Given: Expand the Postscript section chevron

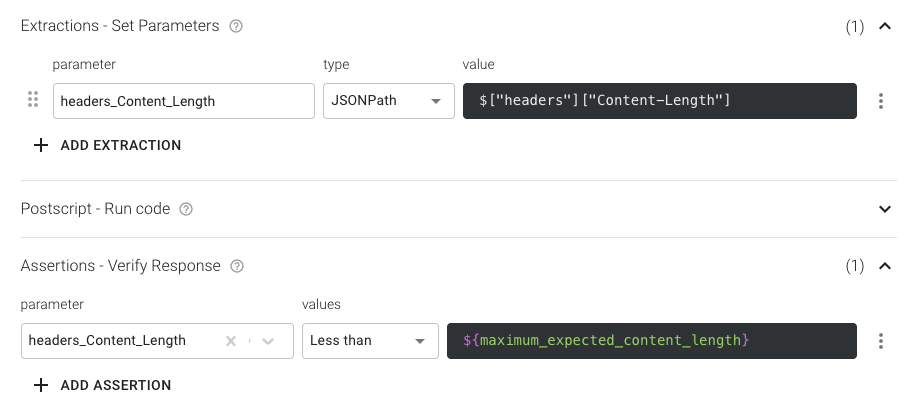Looking at the screenshot, I should point(884,209).
